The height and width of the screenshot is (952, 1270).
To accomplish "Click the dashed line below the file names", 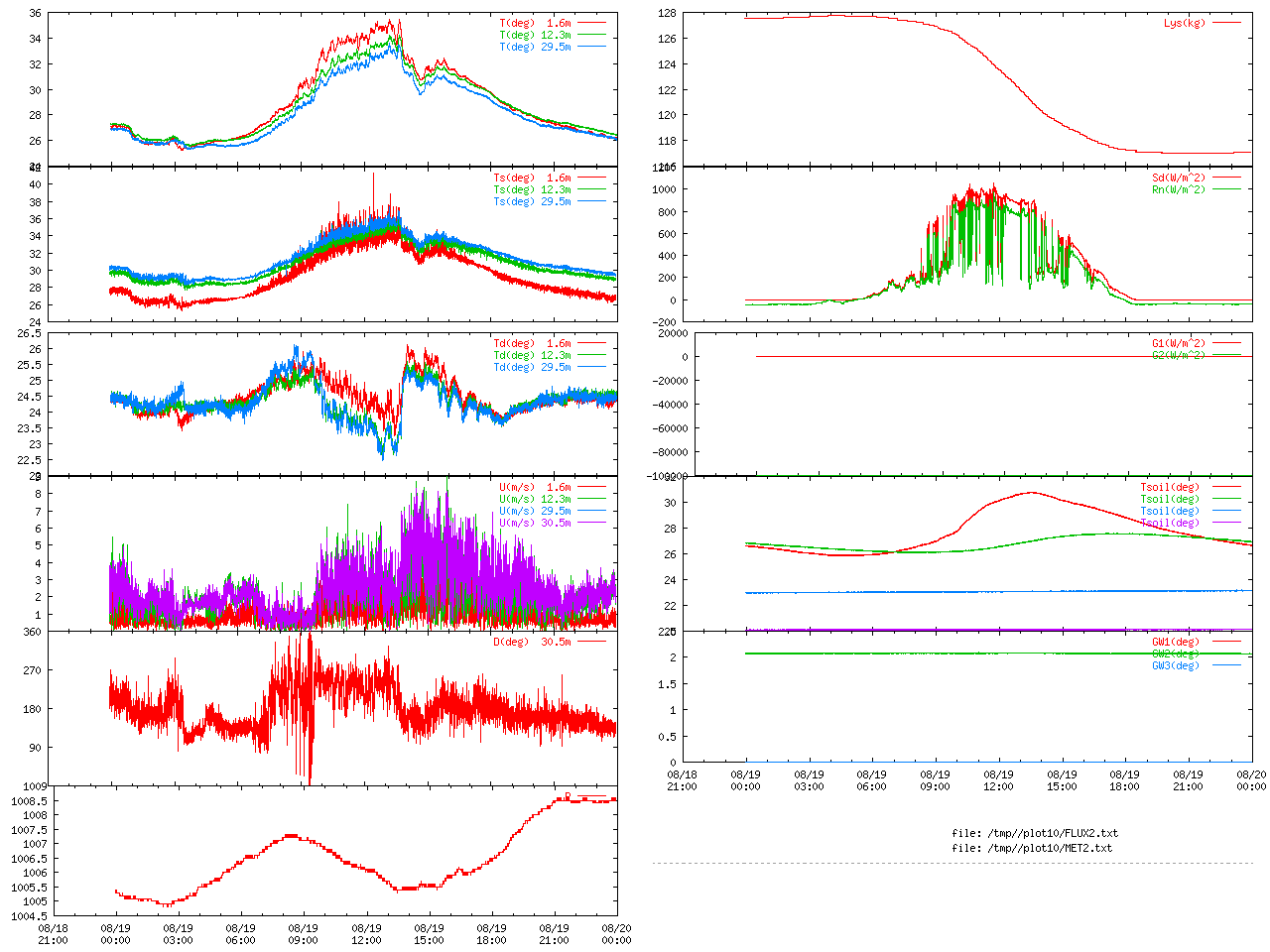I will 952,864.
